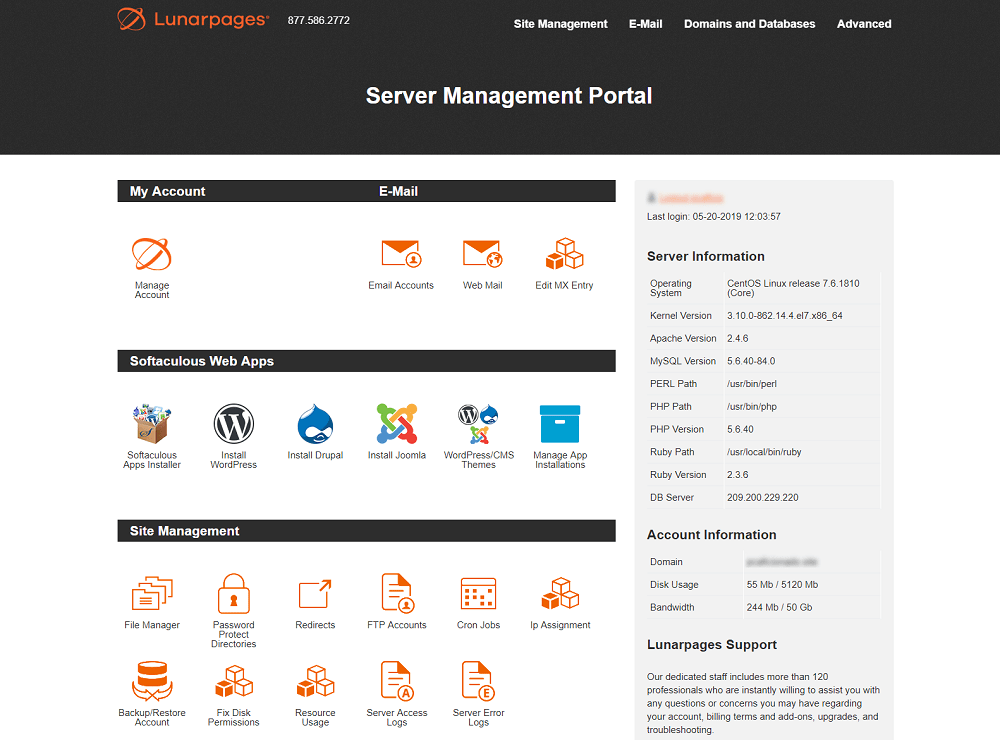Click the Lunarpages Support heading
This screenshot has width=1000, height=740.
(712, 644)
